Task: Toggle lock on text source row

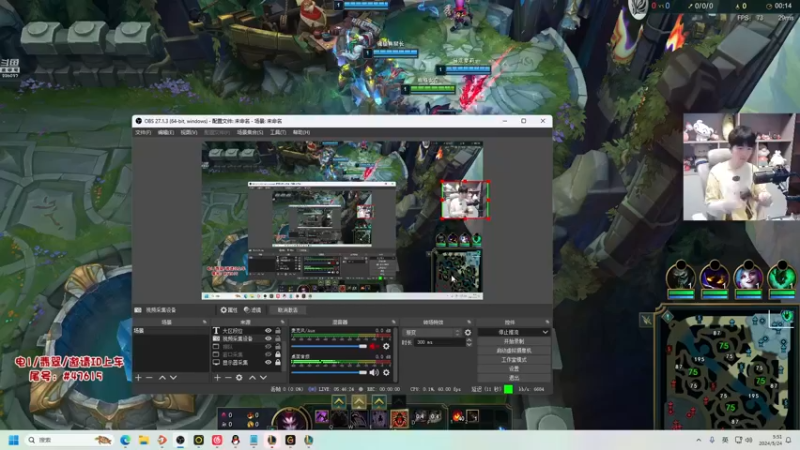Action: (278, 331)
